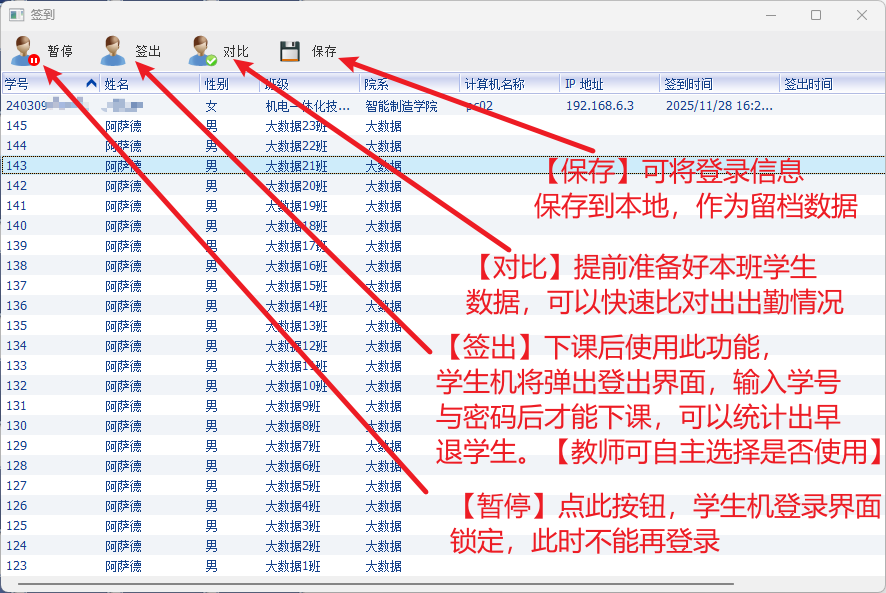The height and width of the screenshot is (593, 886).
Task: Maximize the 签到 window
Action: tap(816, 15)
